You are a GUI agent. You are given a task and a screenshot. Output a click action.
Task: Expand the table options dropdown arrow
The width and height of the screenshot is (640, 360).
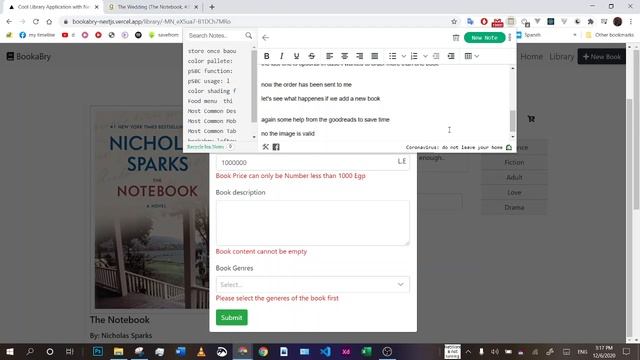point(477,56)
